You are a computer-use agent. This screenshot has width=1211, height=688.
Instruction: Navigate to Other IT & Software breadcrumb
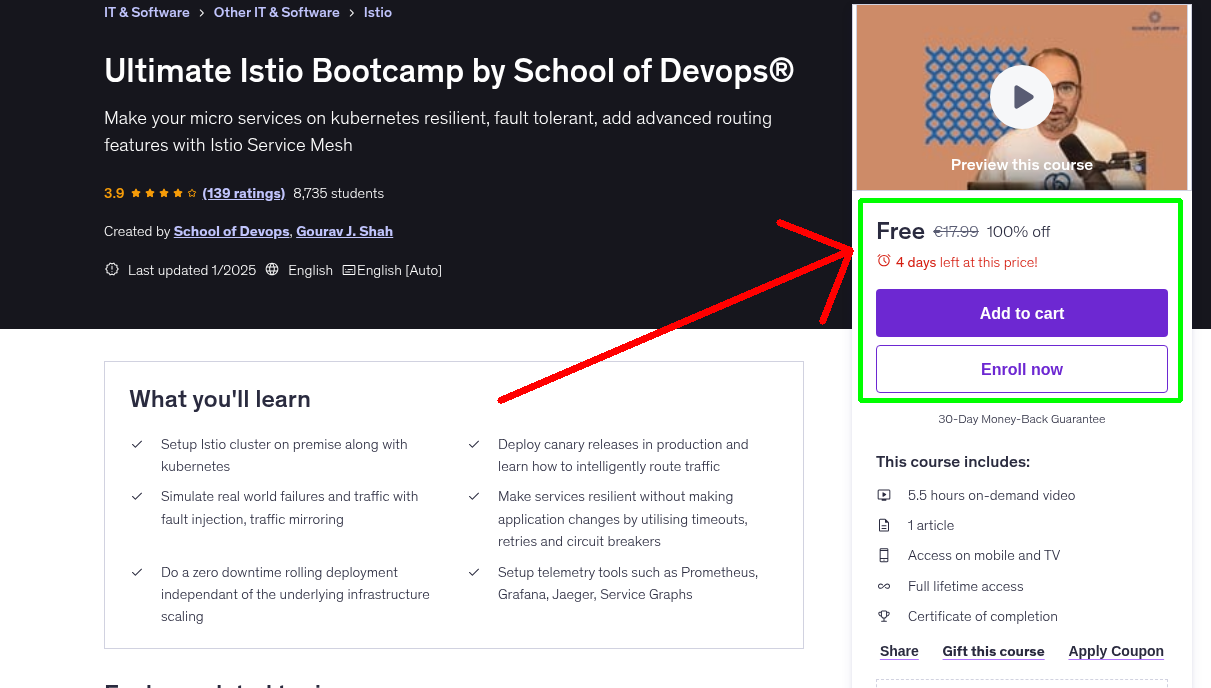[x=276, y=12]
